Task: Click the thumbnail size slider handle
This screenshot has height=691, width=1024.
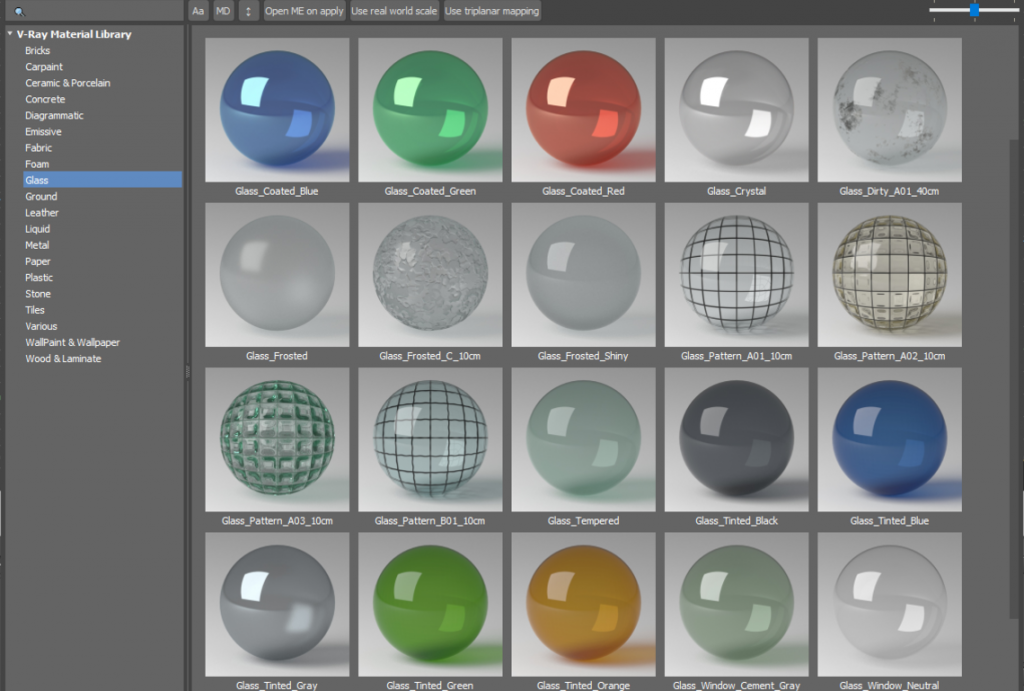Action: point(974,11)
